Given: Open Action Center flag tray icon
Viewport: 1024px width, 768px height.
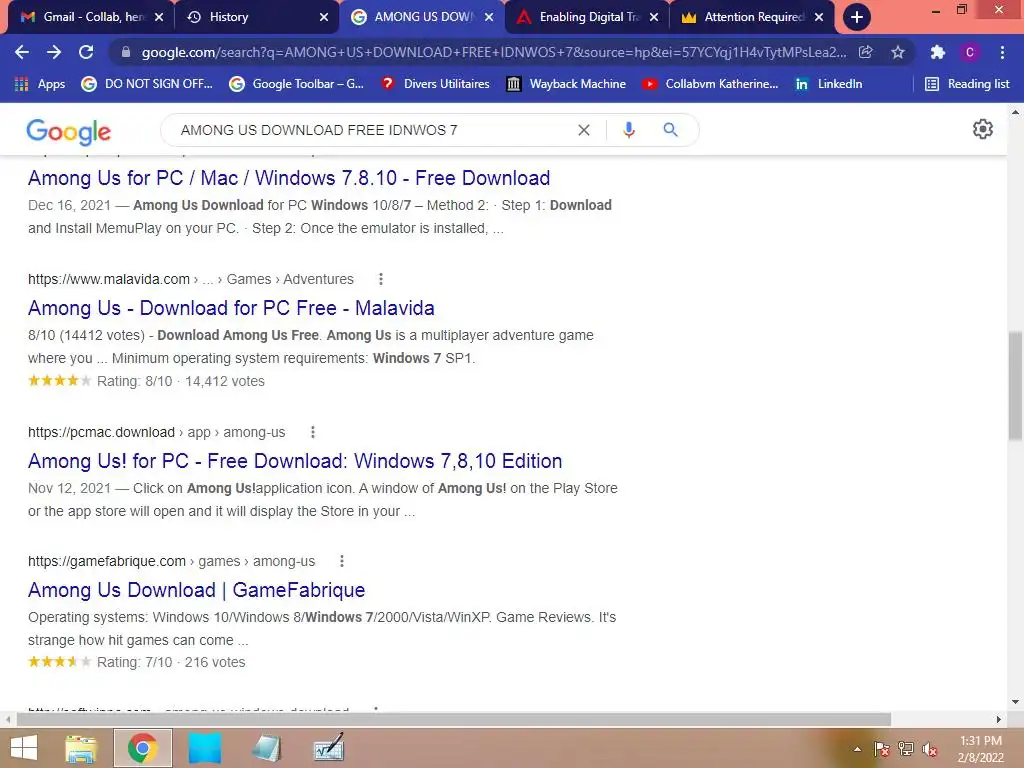Looking at the screenshot, I should (x=881, y=749).
